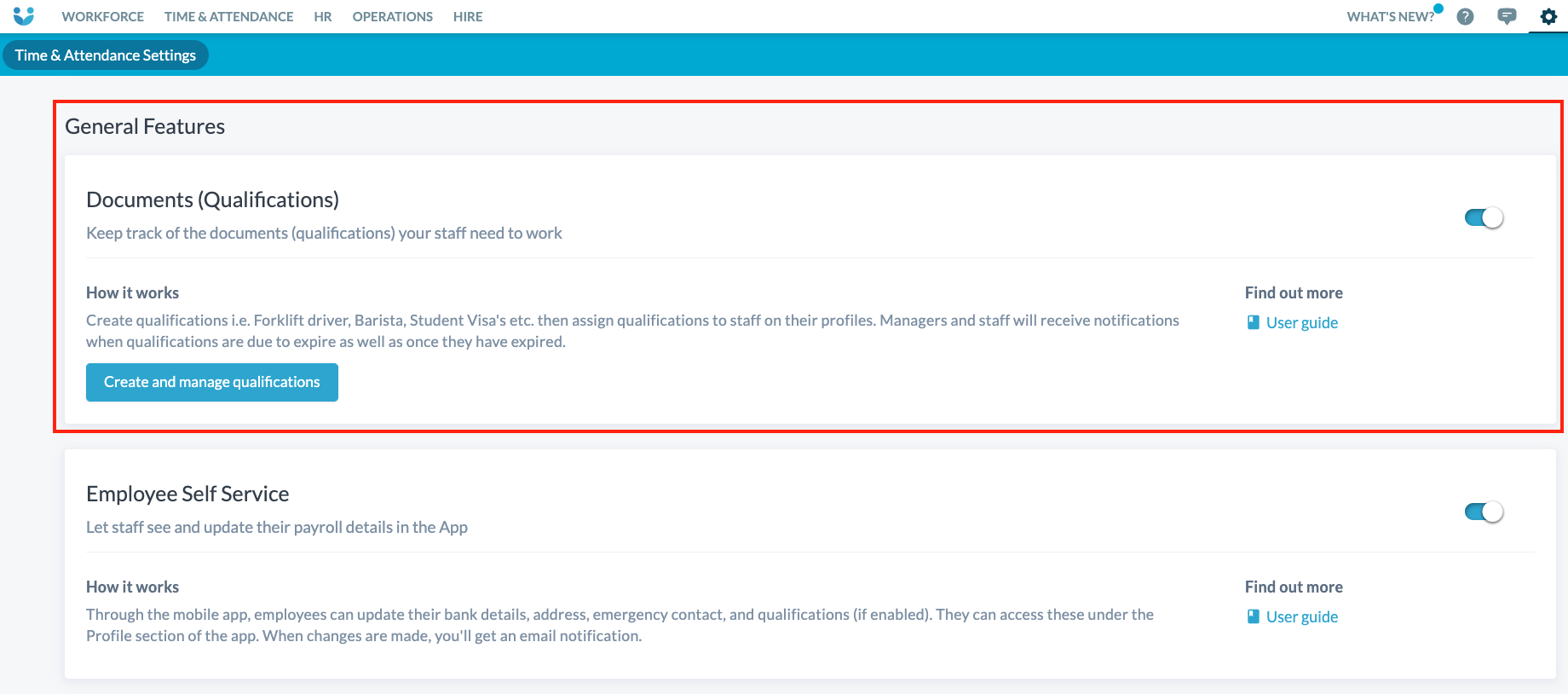The height and width of the screenshot is (694, 1568).
Task: Turn off the Employee Self Service toggle
Action: pyautogui.click(x=1484, y=512)
